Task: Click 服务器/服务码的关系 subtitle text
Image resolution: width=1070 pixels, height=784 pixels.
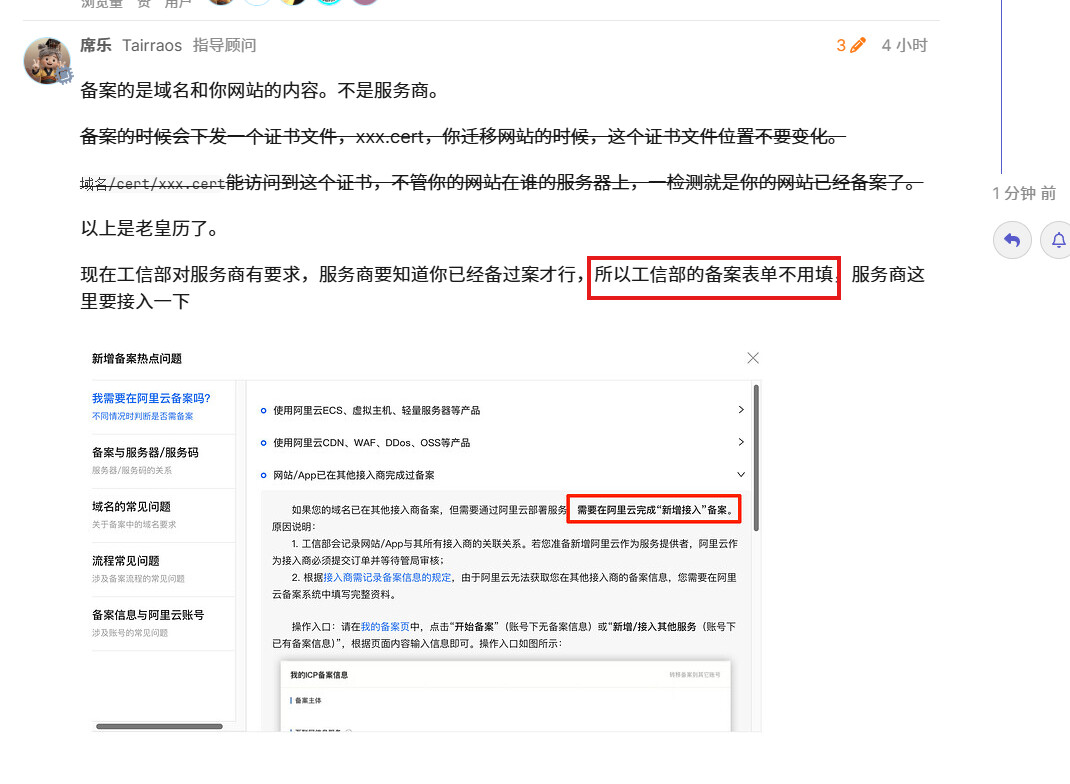Action: coord(132,470)
